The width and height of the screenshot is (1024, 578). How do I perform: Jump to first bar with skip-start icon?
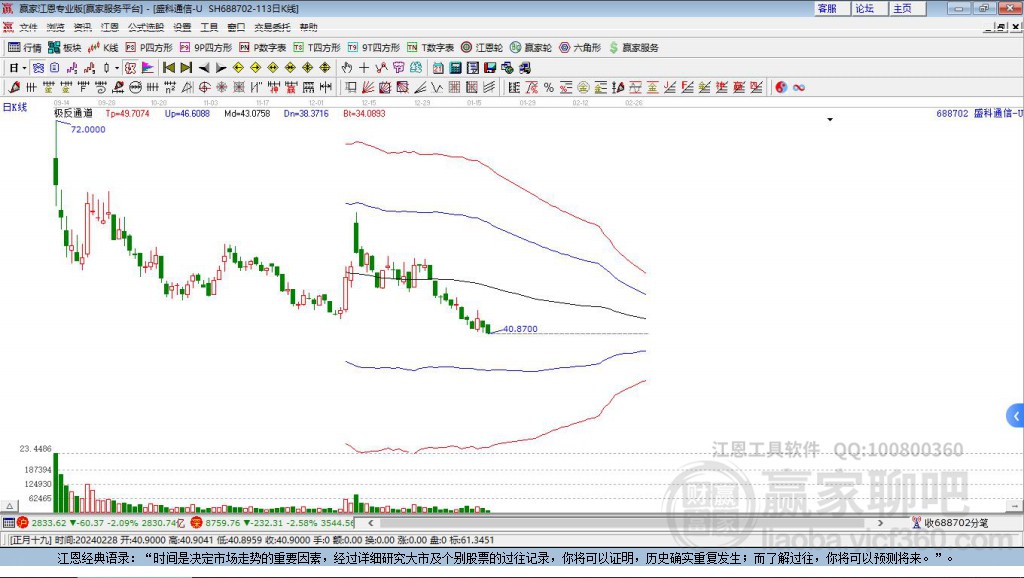click(168, 68)
